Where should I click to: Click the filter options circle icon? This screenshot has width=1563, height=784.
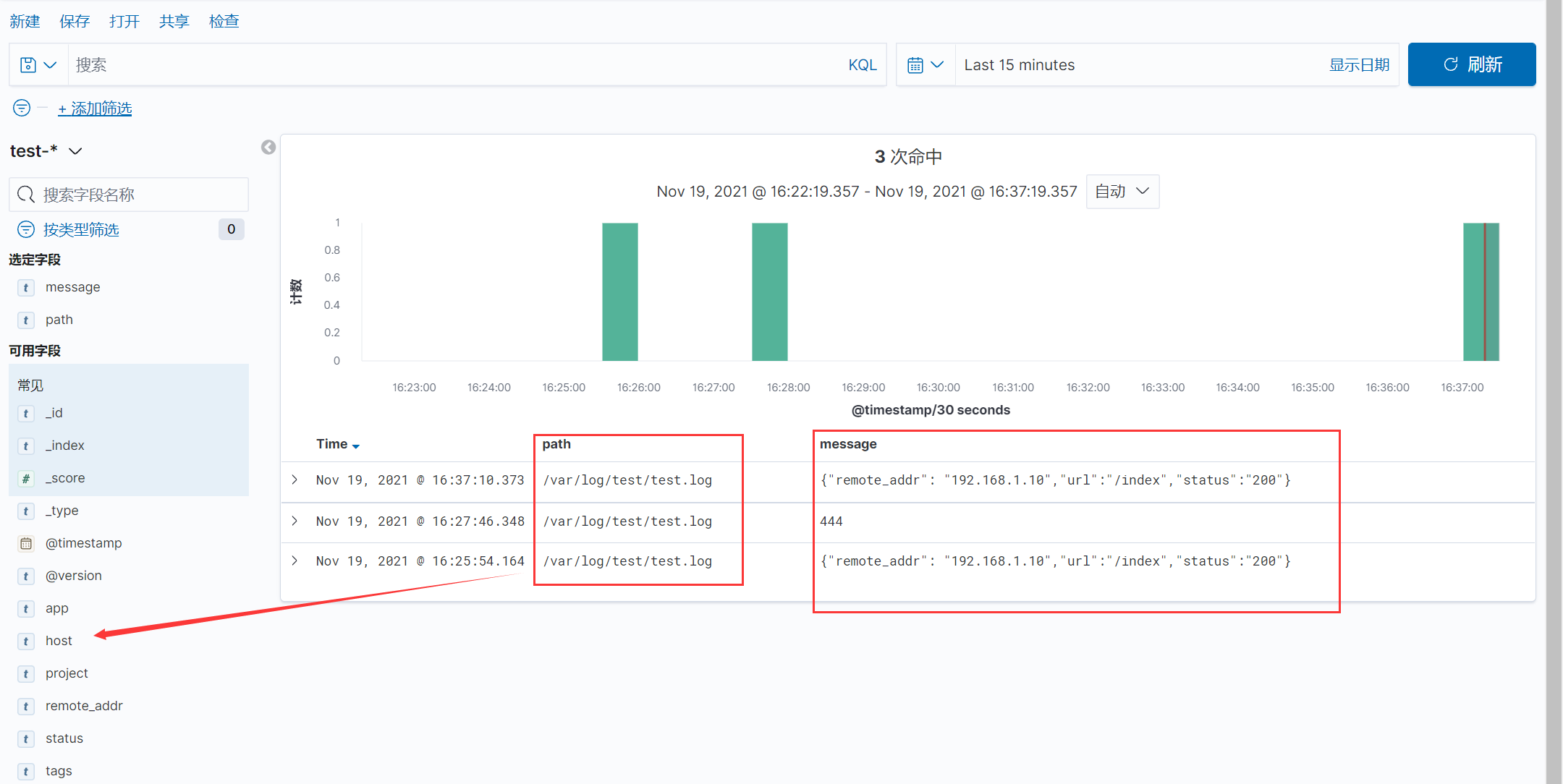(22, 108)
